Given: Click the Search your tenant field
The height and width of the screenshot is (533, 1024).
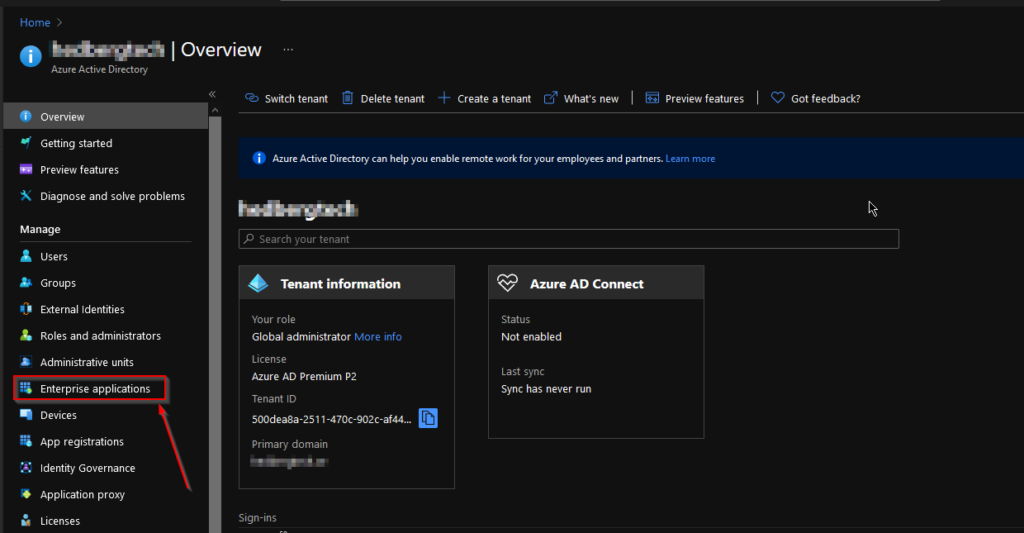Looking at the screenshot, I should tap(569, 239).
